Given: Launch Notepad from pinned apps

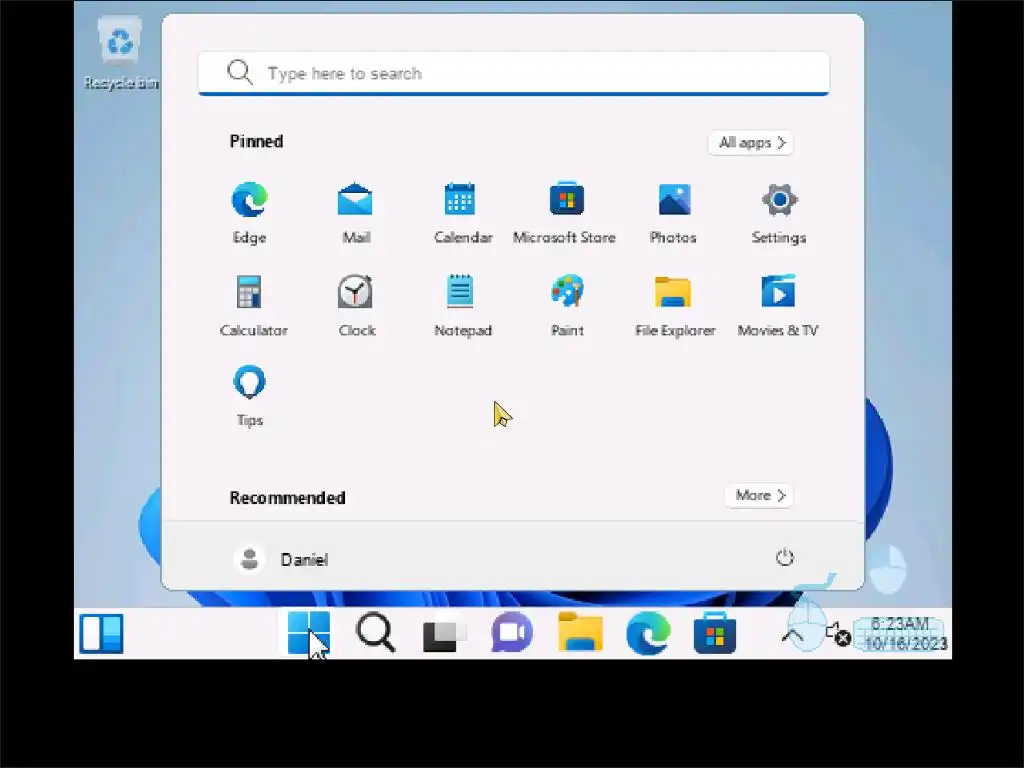Looking at the screenshot, I should pyautogui.click(x=462, y=306).
